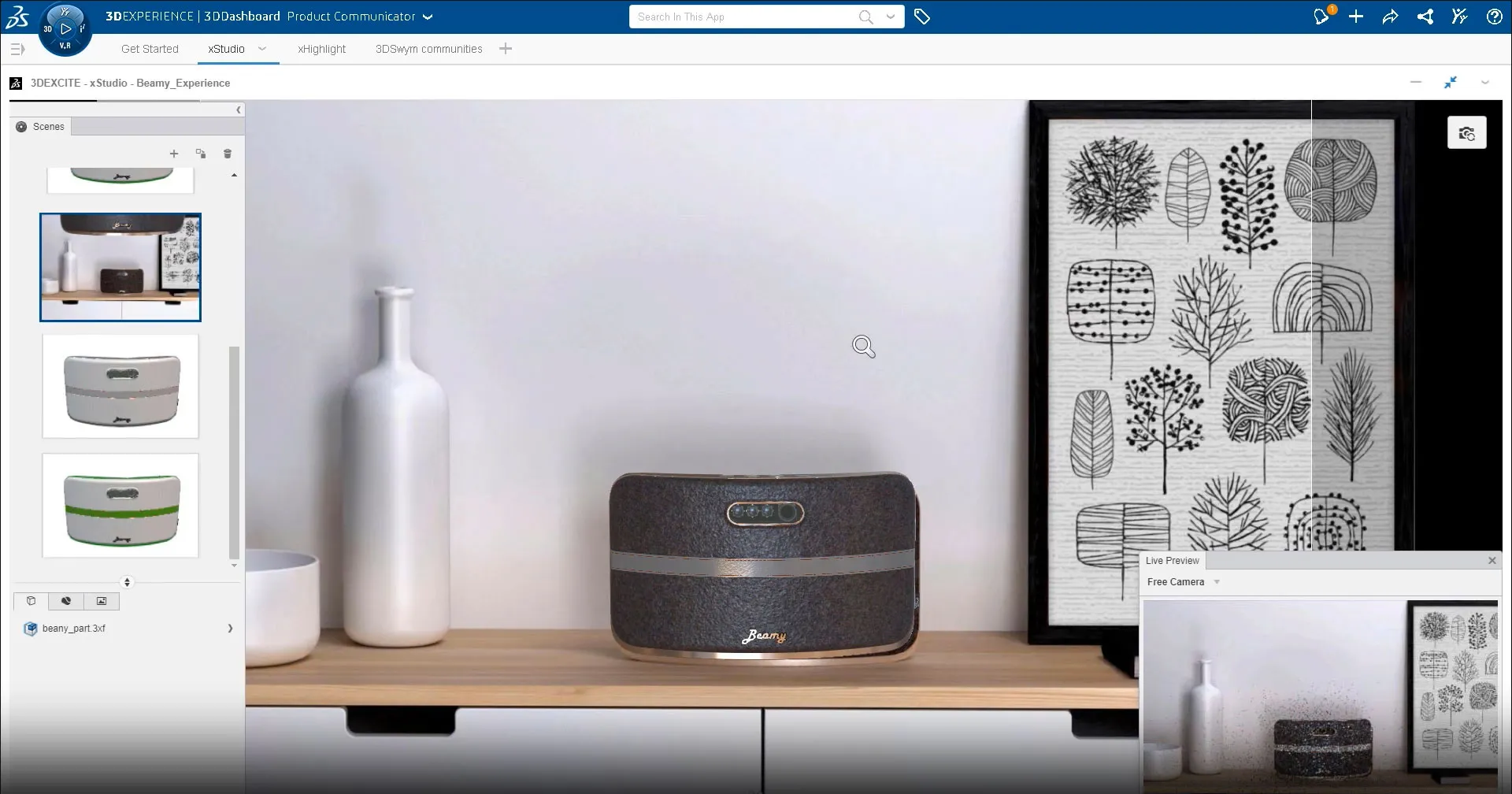
Task: Duplicate the selected scene
Action: point(201,154)
